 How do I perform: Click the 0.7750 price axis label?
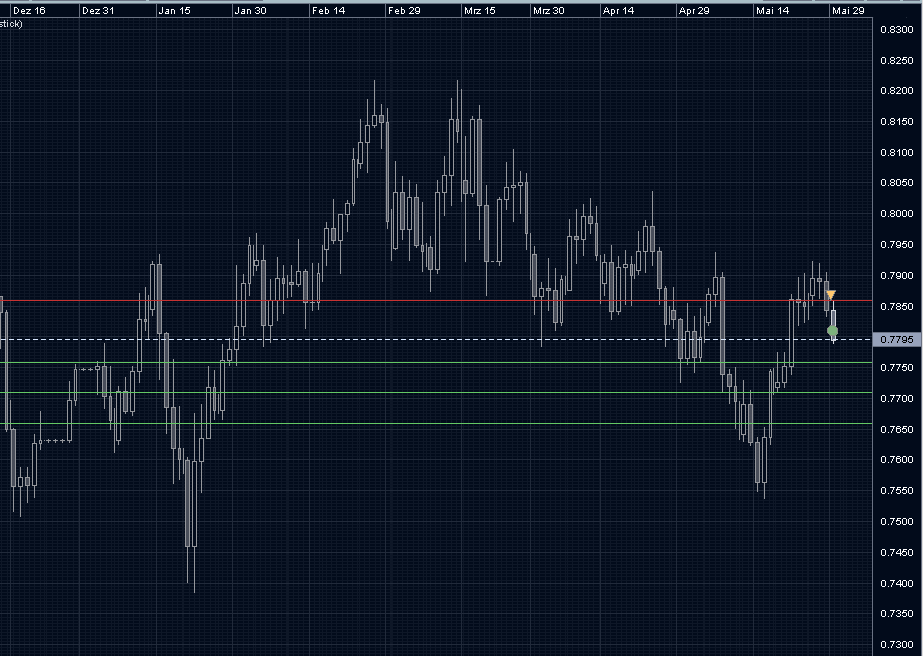897,367
